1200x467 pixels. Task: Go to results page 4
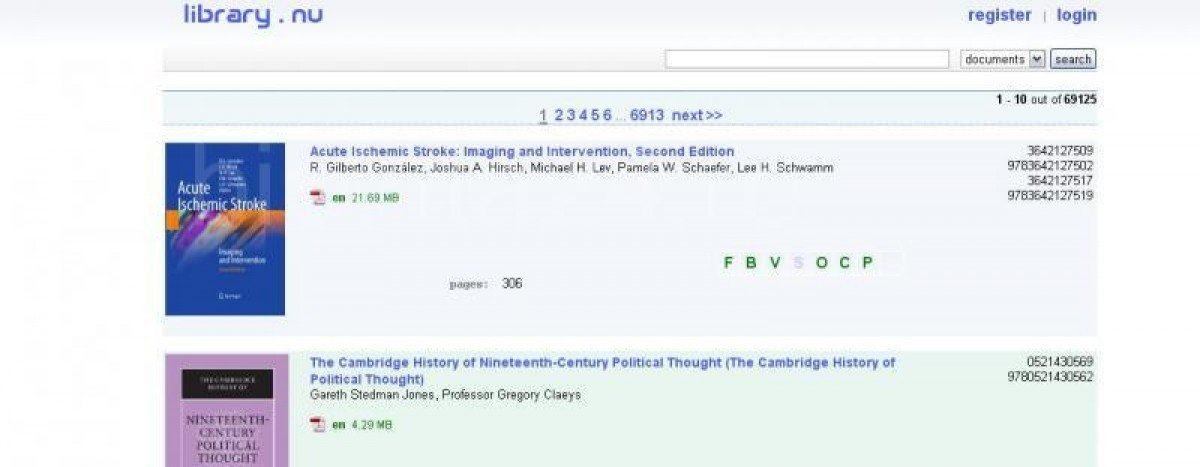583,115
